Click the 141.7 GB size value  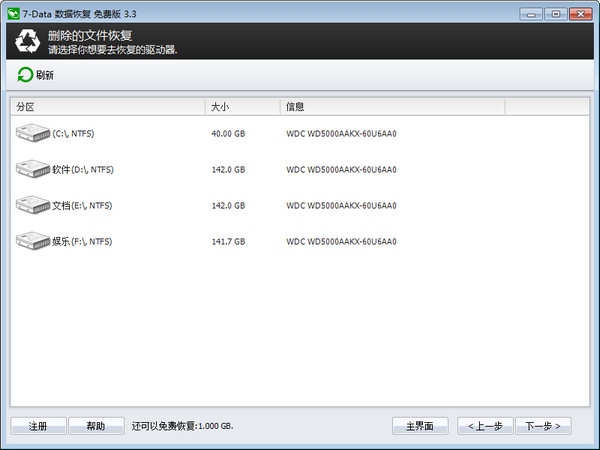pyautogui.click(x=228, y=241)
